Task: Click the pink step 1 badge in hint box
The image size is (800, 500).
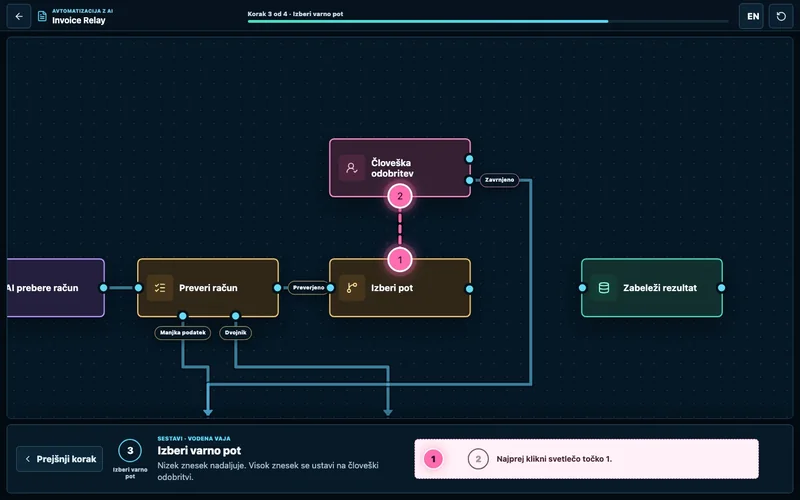Action: pyautogui.click(x=433, y=459)
